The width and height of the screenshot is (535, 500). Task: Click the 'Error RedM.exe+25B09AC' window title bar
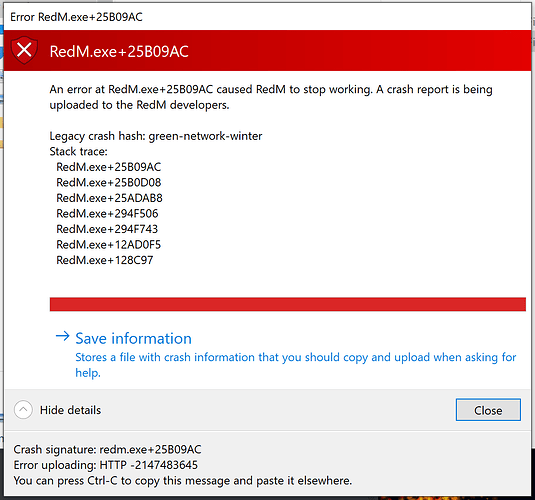pos(268,17)
